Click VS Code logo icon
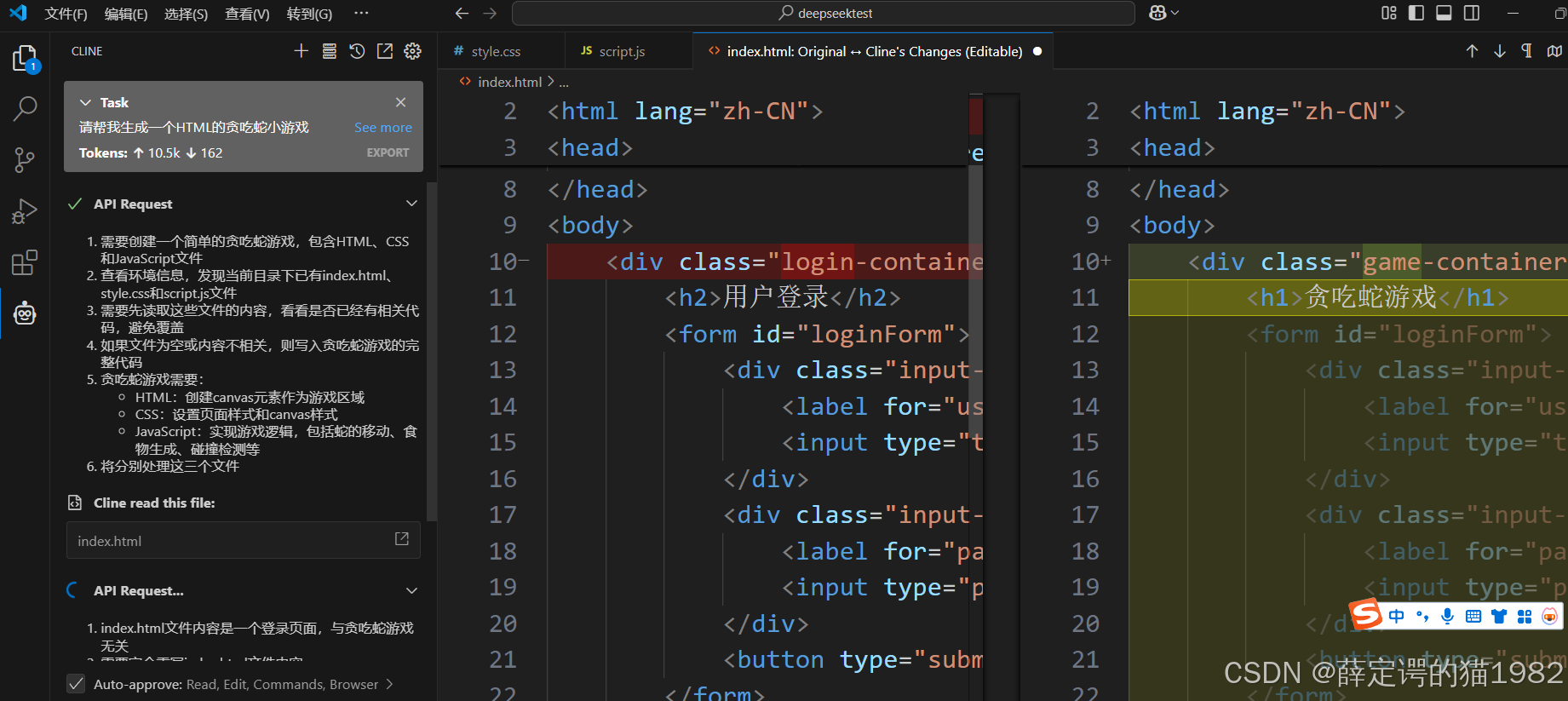The width and height of the screenshot is (1568, 701). [x=18, y=13]
